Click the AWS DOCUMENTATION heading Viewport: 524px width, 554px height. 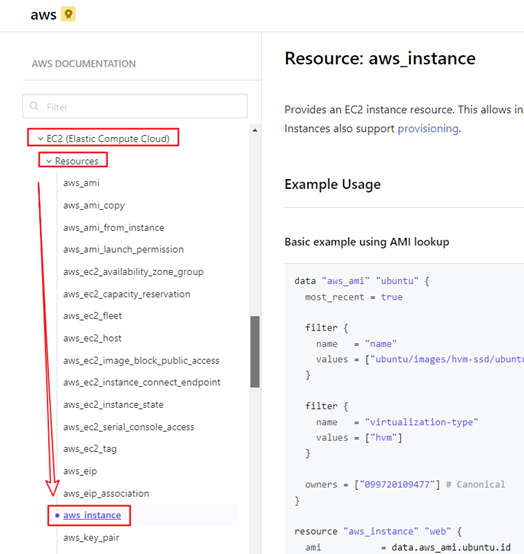[84, 64]
